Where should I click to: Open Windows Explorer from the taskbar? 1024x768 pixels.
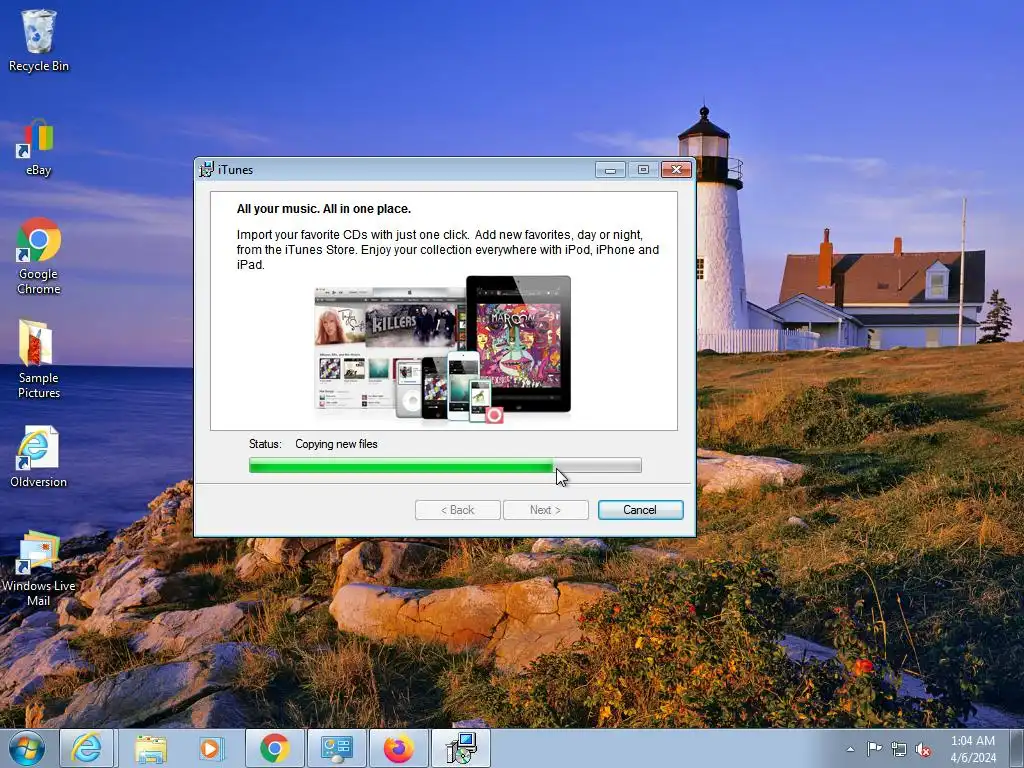(150, 748)
